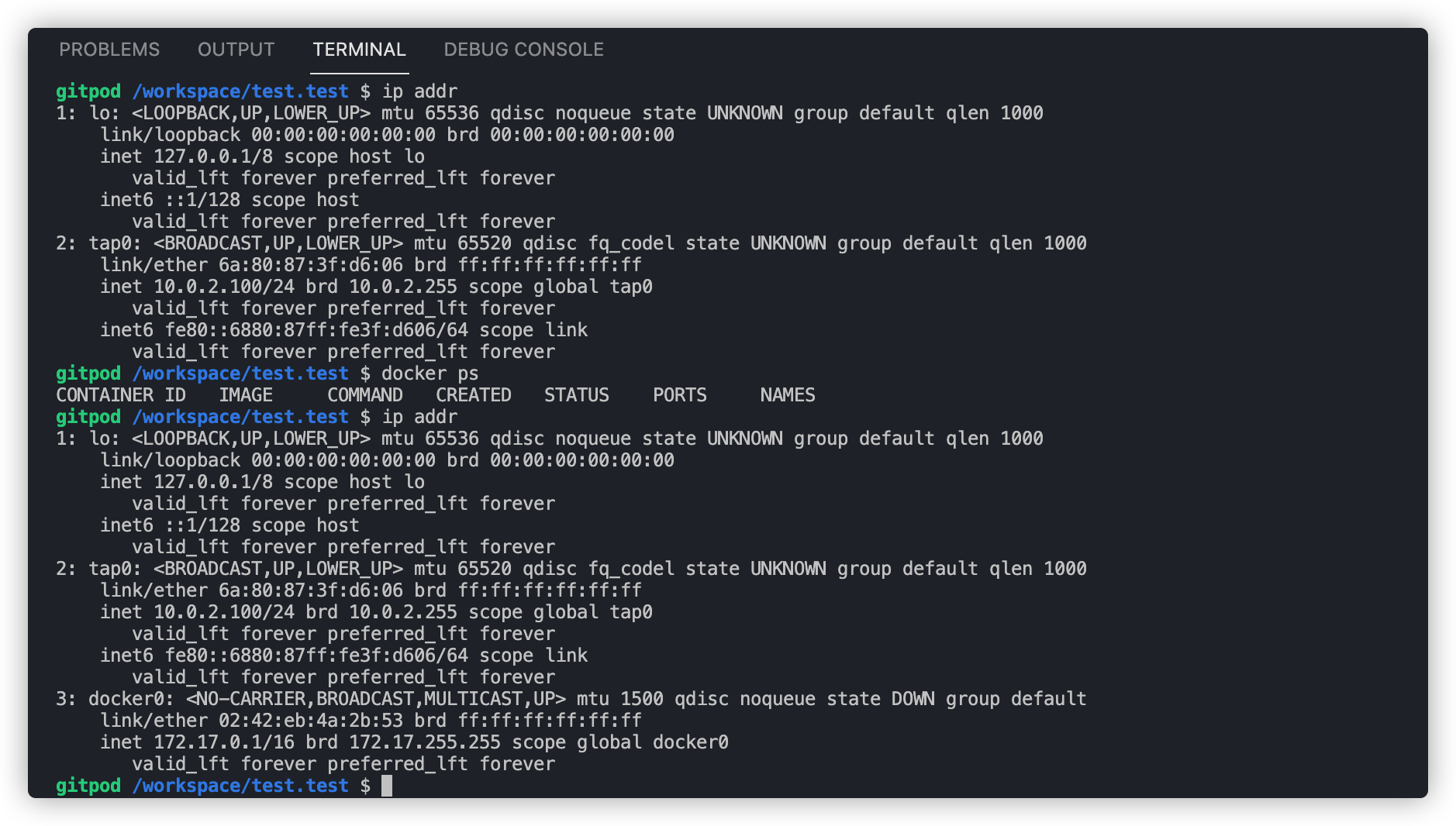
Task: Open the DEBUG CONSOLE tab
Action: click(x=523, y=49)
